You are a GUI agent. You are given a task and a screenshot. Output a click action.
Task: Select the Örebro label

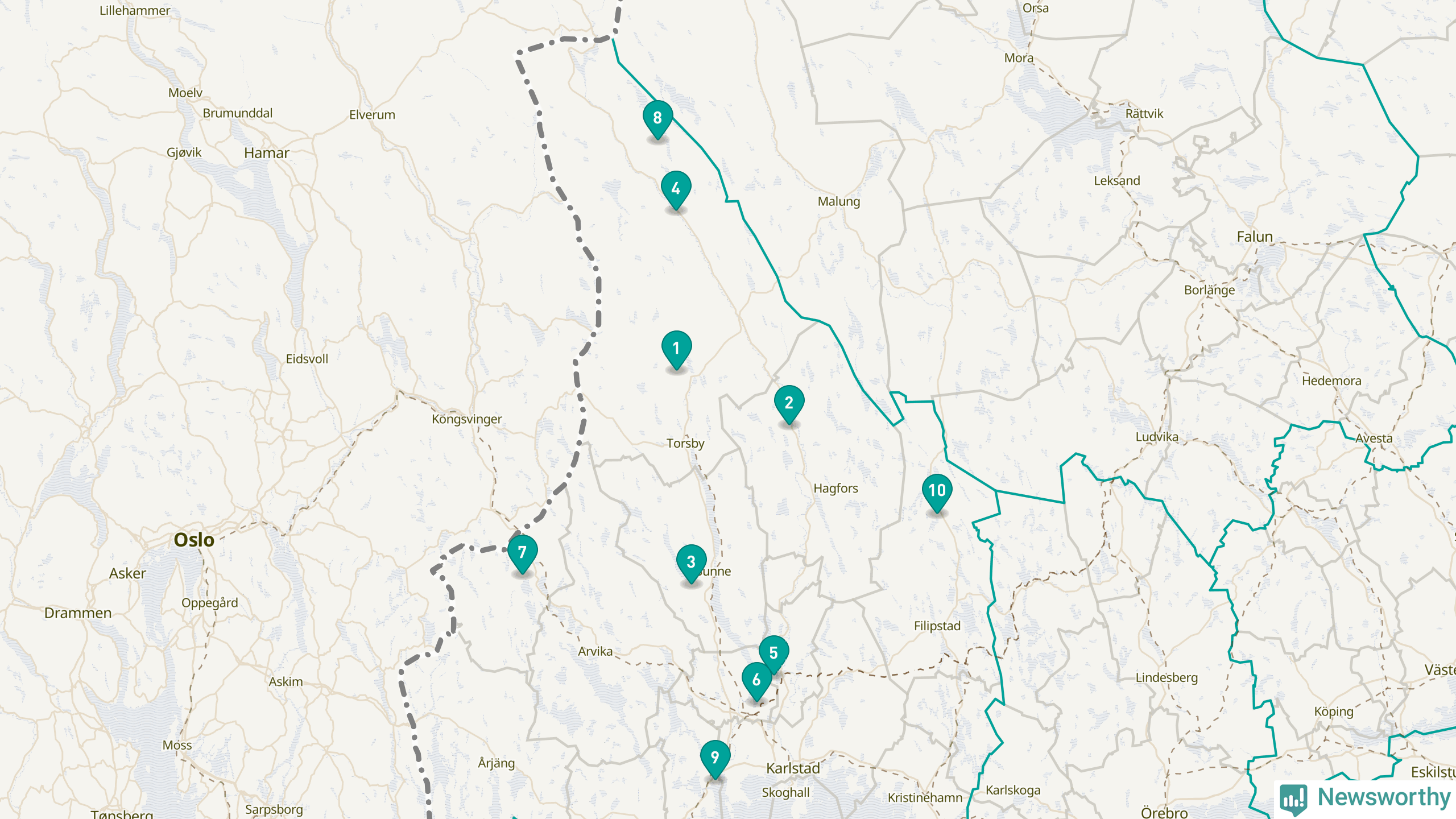pyautogui.click(x=1164, y=813)
